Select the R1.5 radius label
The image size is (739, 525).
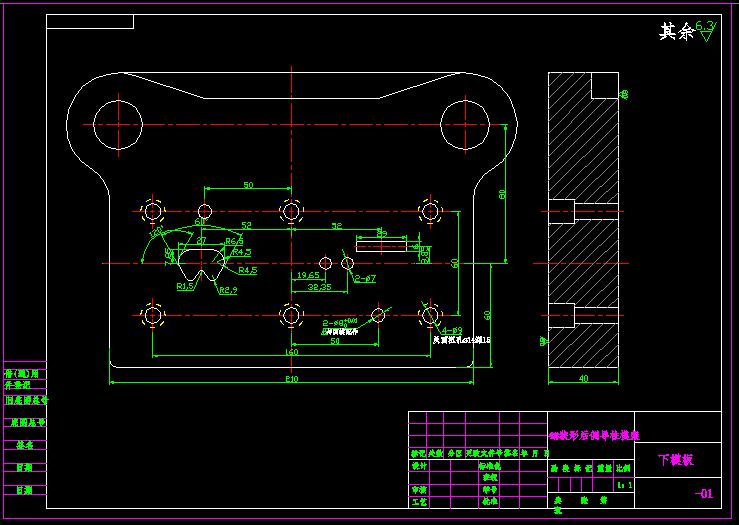pyautogui.click(x=185, y=286)
